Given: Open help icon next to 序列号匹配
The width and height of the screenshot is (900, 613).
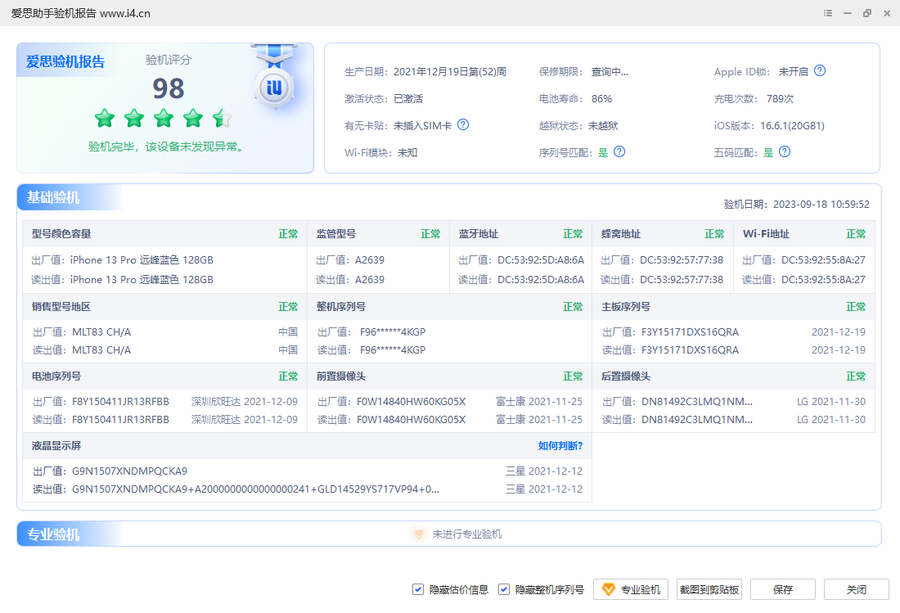Looking at the screenshot, I should coord(619,152).
